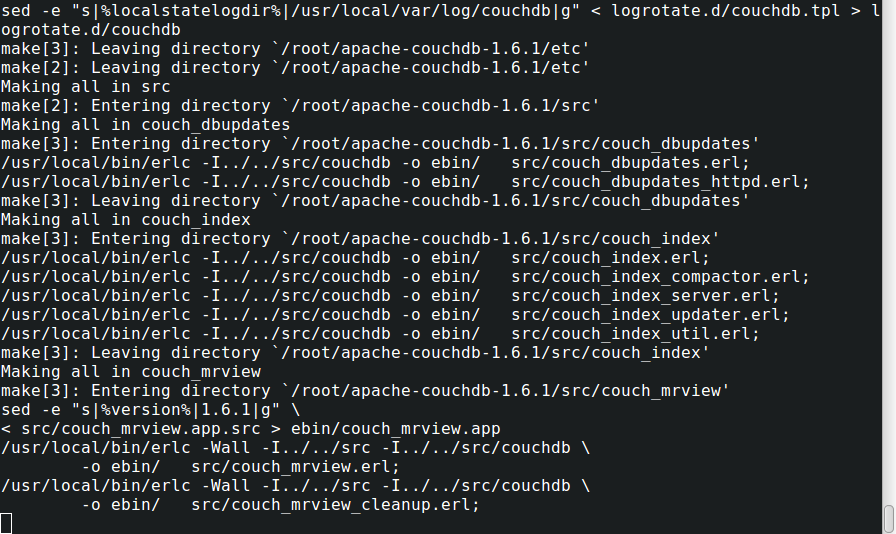Click the sed version 1.6.1 command line

[150, 410]
